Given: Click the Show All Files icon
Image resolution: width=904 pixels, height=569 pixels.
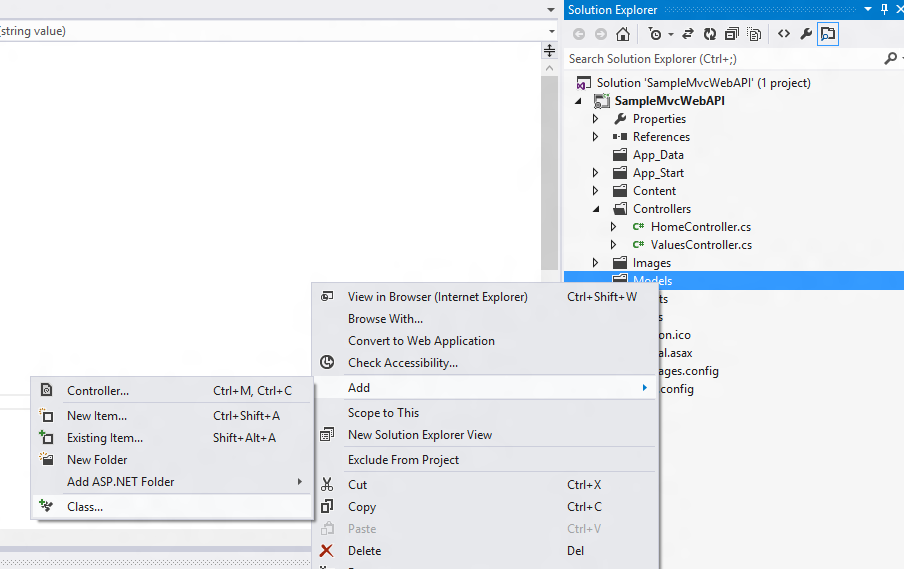Looking at the screenshot, I should 754,34.
